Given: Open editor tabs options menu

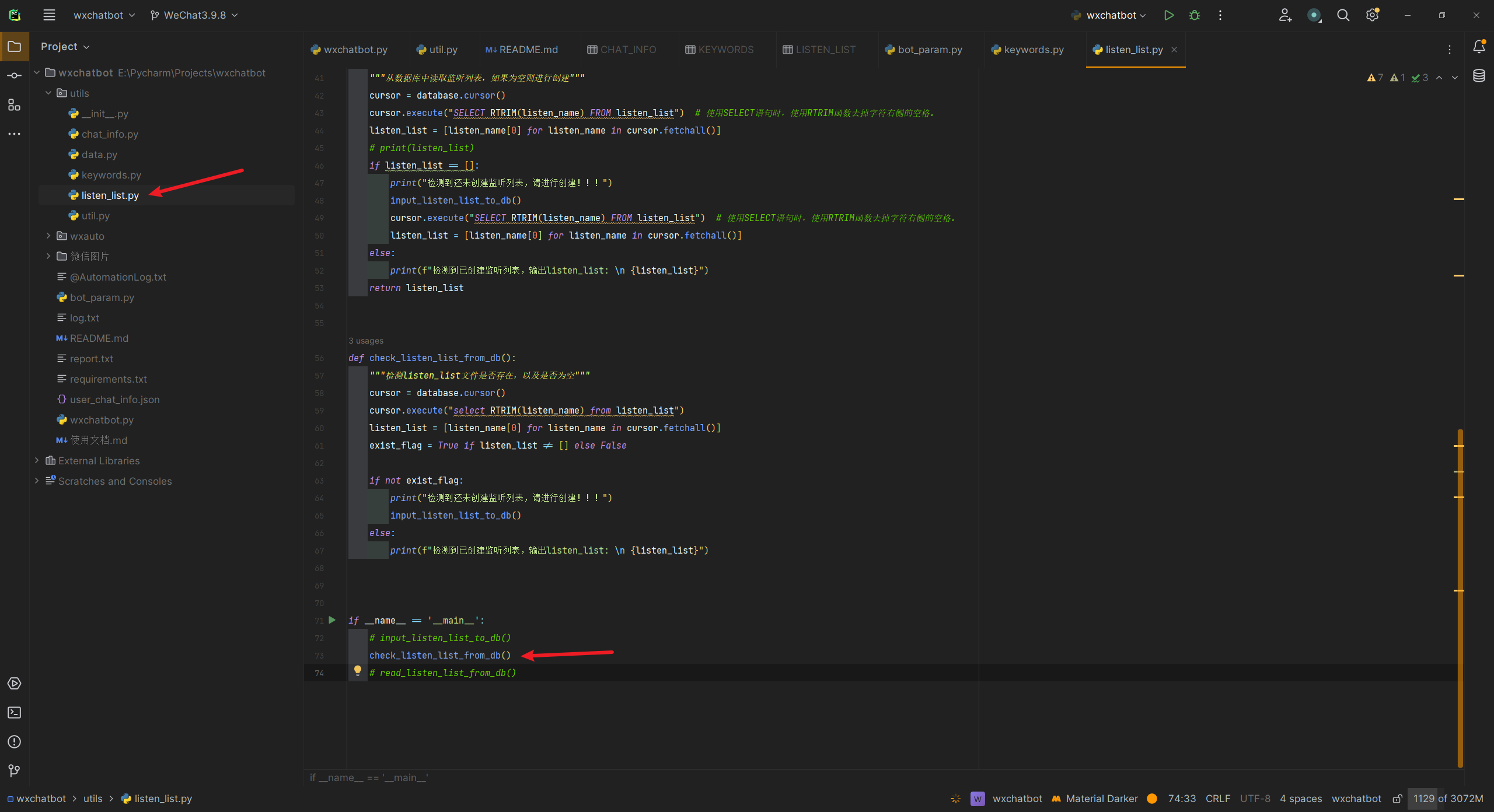Looking at the screenshot, I should point(1450,50).
